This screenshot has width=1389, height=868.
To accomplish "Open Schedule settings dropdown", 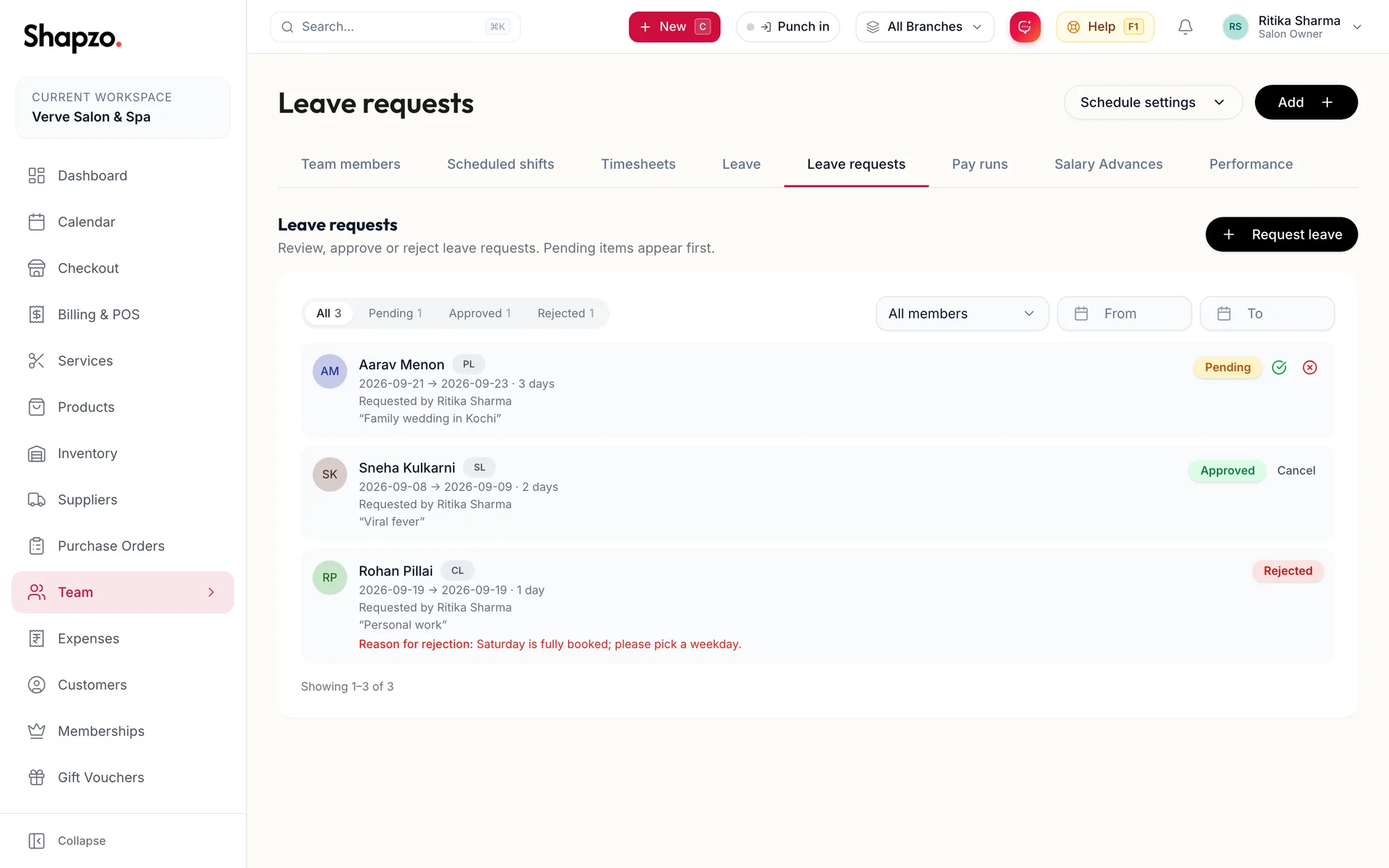I will tap(1153, 102).
